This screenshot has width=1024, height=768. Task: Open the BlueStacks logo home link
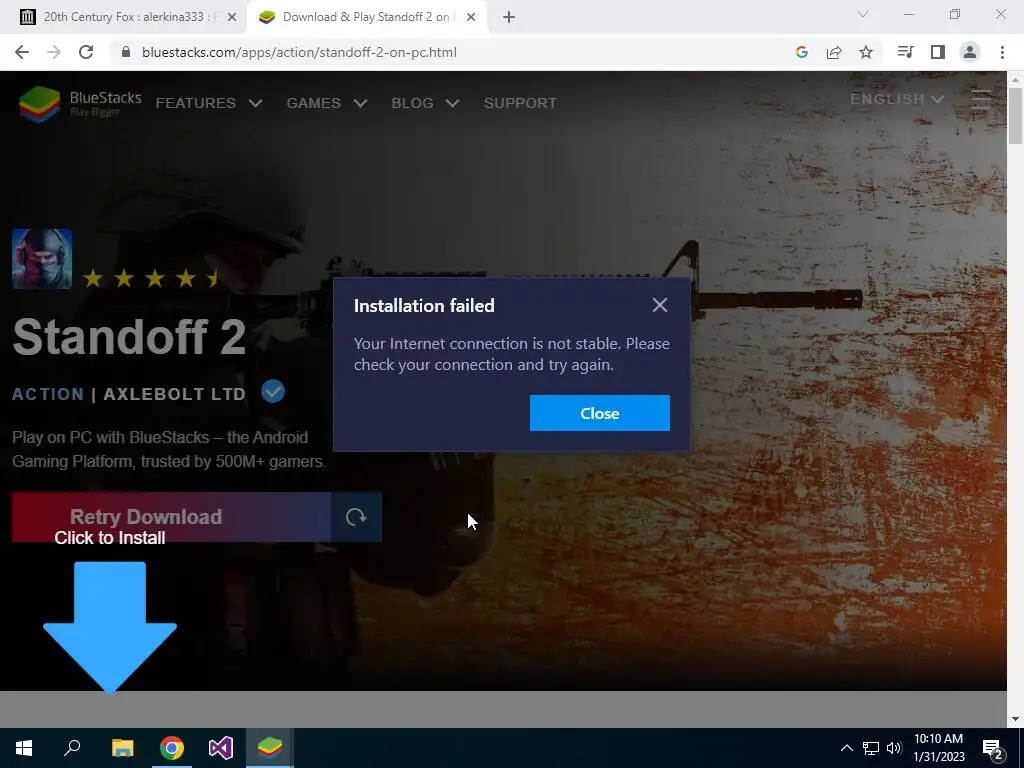coord(80,103)
